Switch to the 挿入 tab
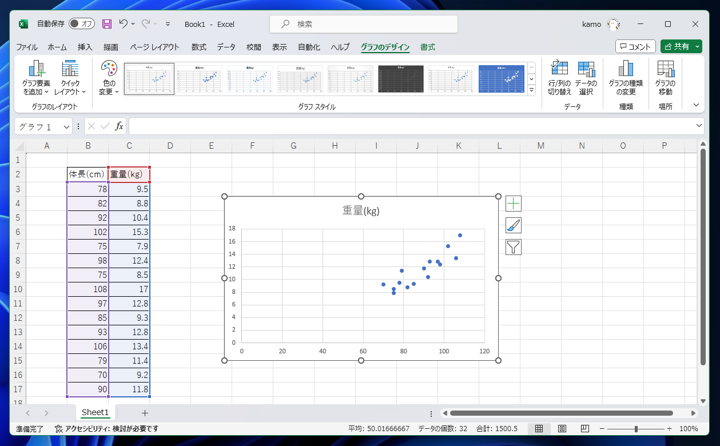 (84, 47)
